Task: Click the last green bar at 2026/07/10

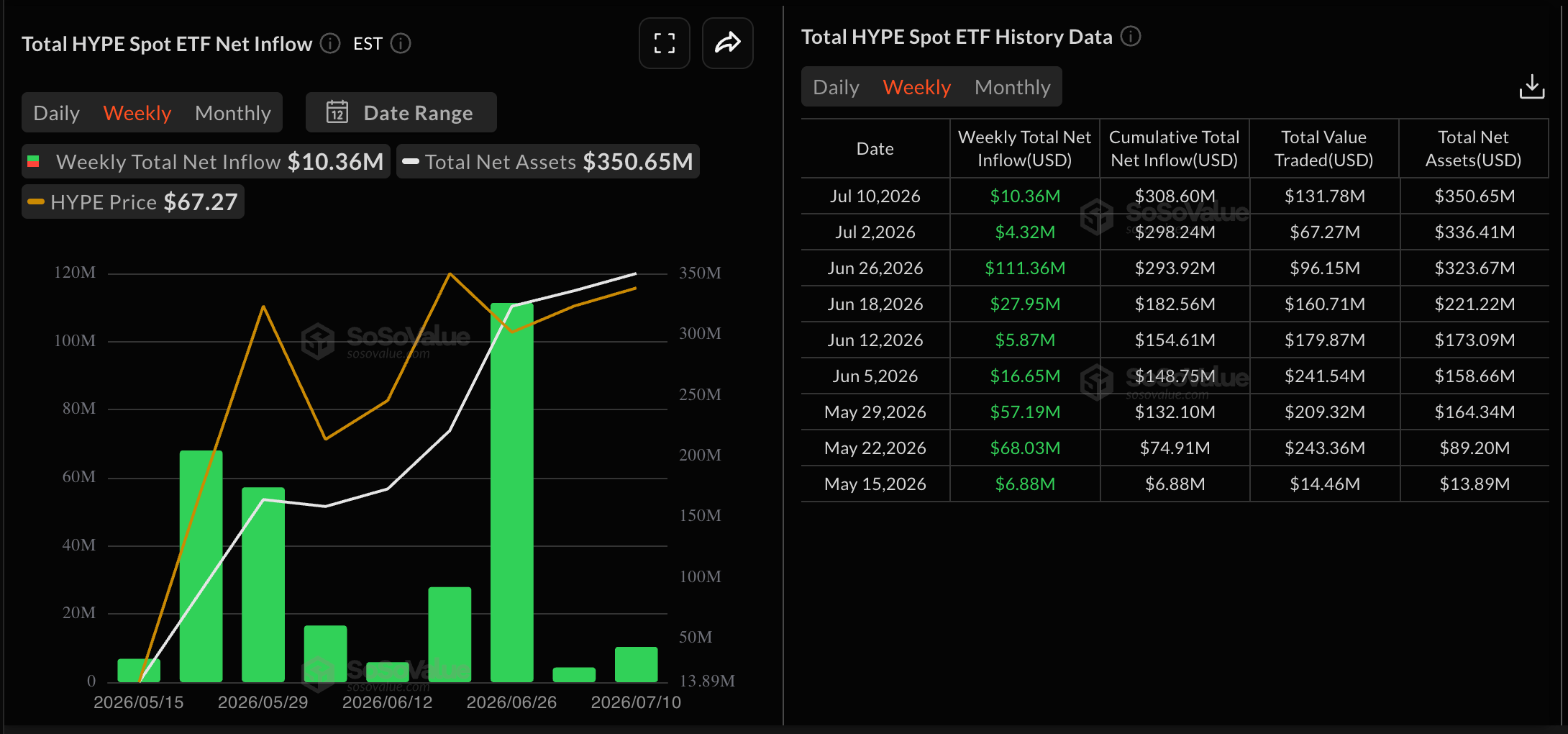Action: 637,664
